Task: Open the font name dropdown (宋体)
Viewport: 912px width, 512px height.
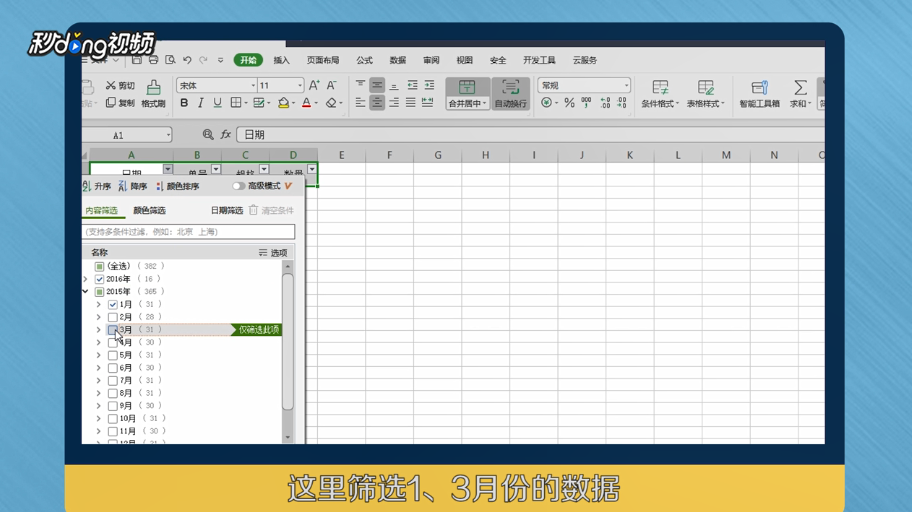Action: tap(253, 86)
